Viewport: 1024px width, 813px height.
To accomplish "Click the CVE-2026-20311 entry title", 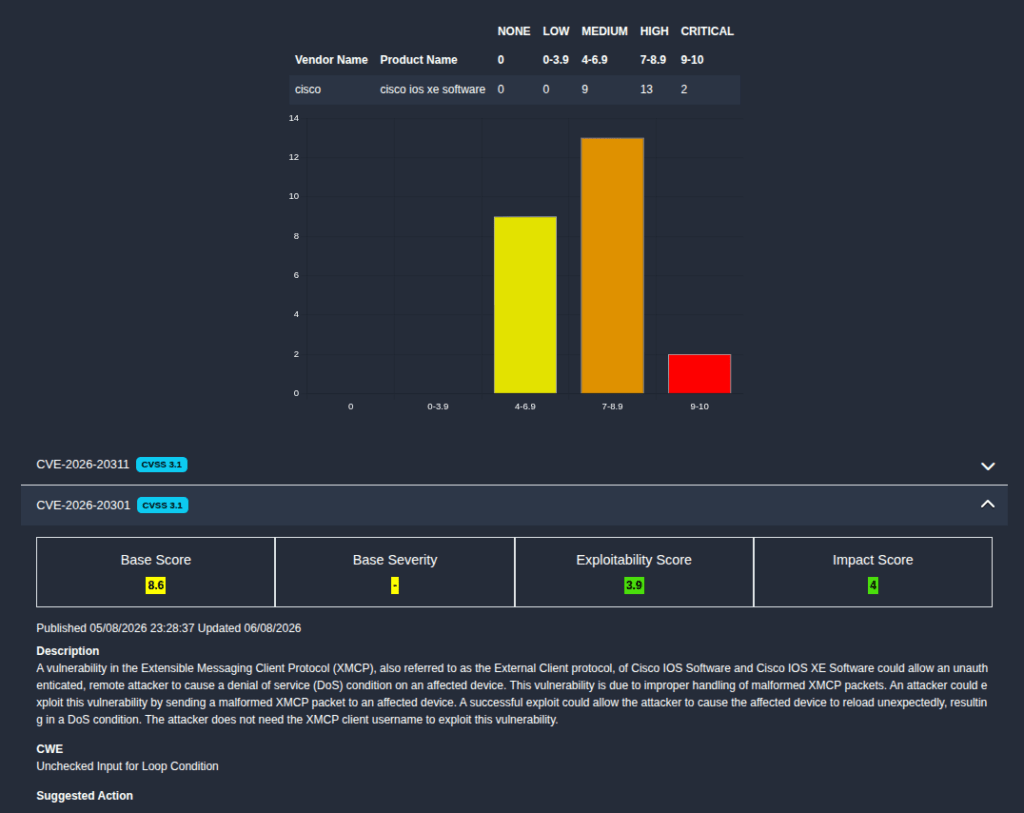I will click(83, 464).
